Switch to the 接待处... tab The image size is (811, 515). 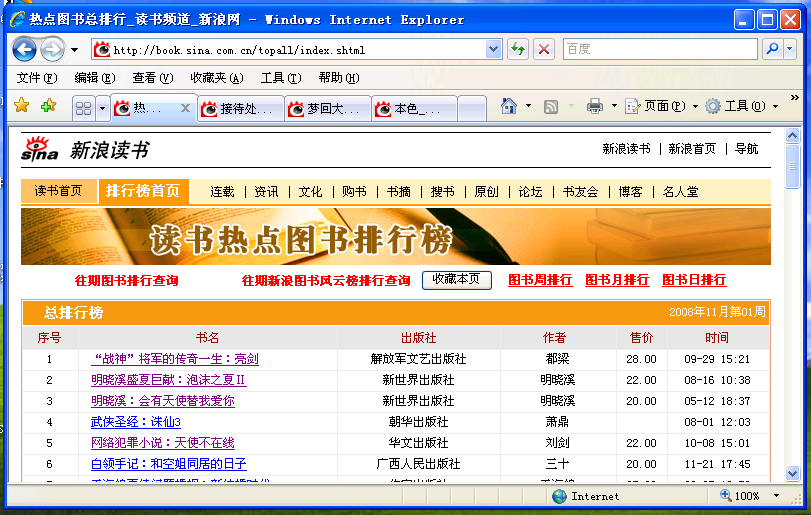coord(241,109)
